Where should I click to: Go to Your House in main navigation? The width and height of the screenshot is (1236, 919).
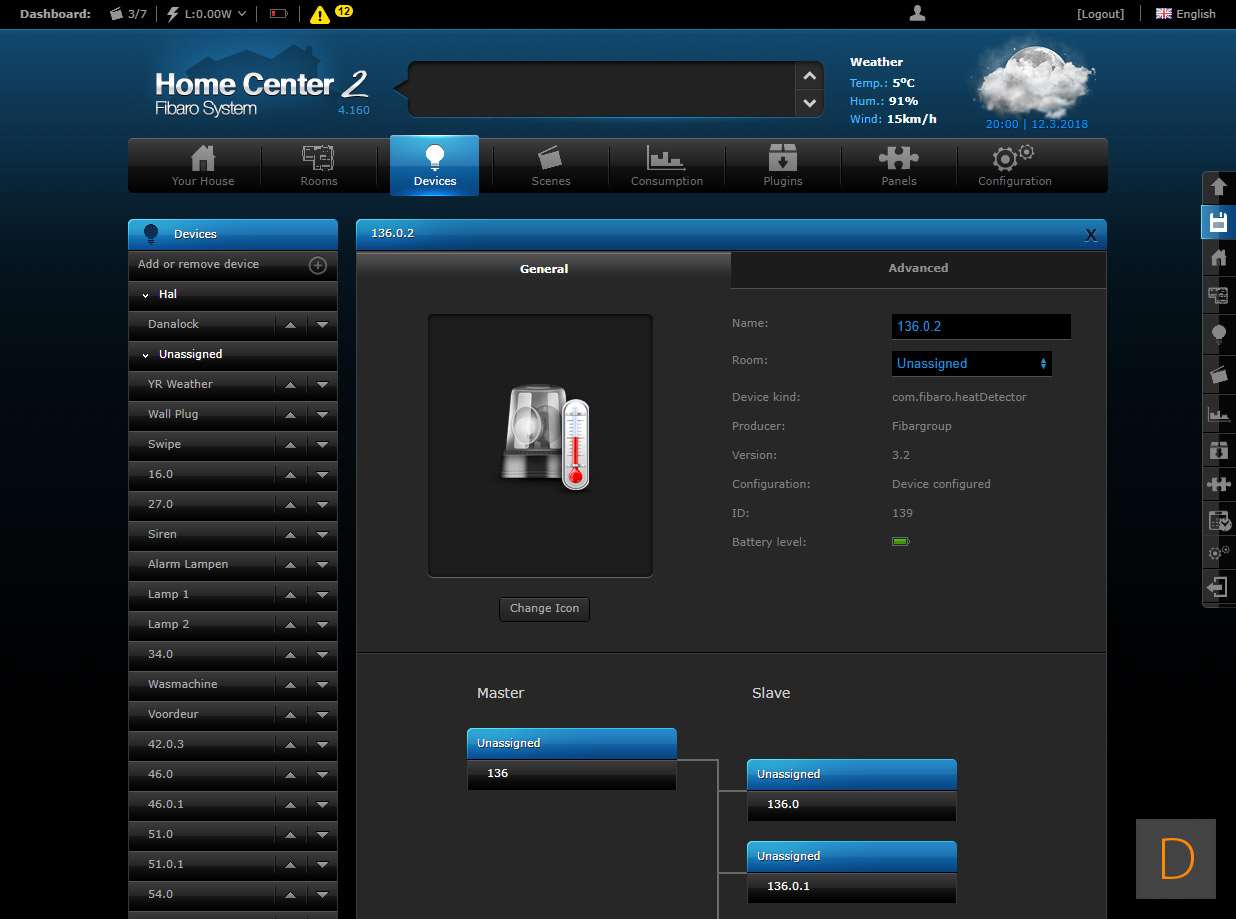point(203,166)
